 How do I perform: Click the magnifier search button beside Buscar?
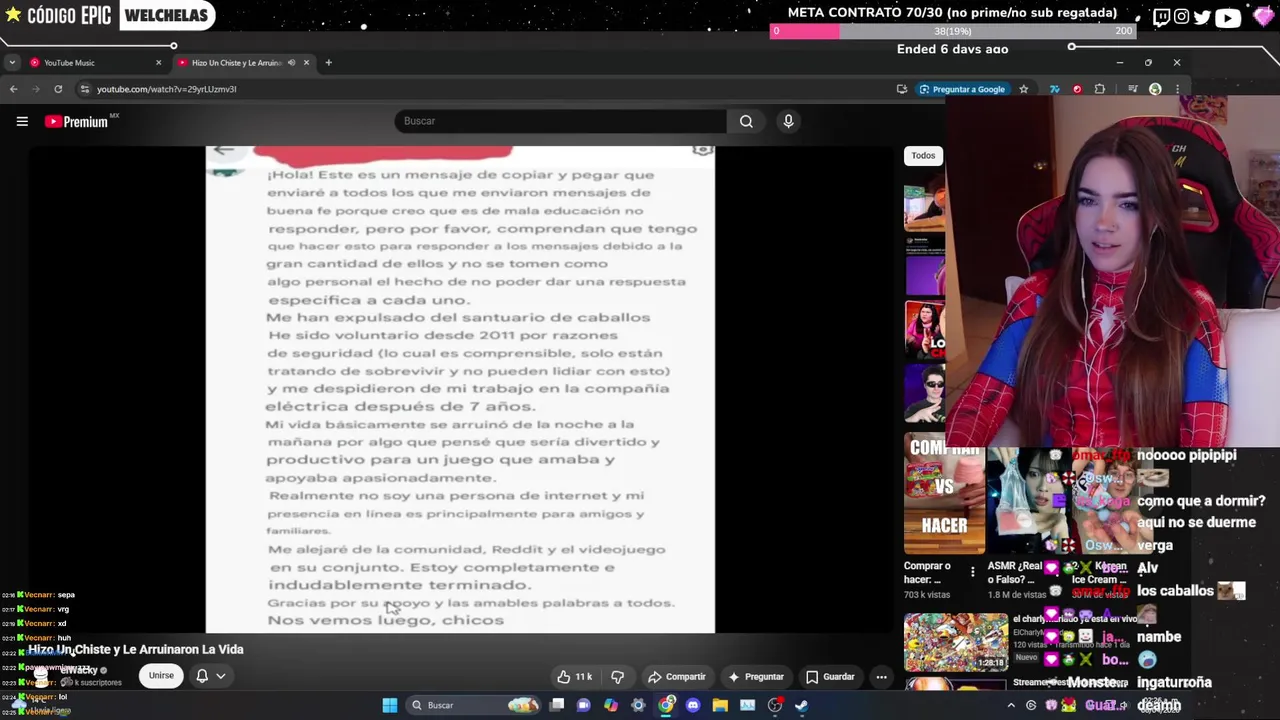(746, 121)
